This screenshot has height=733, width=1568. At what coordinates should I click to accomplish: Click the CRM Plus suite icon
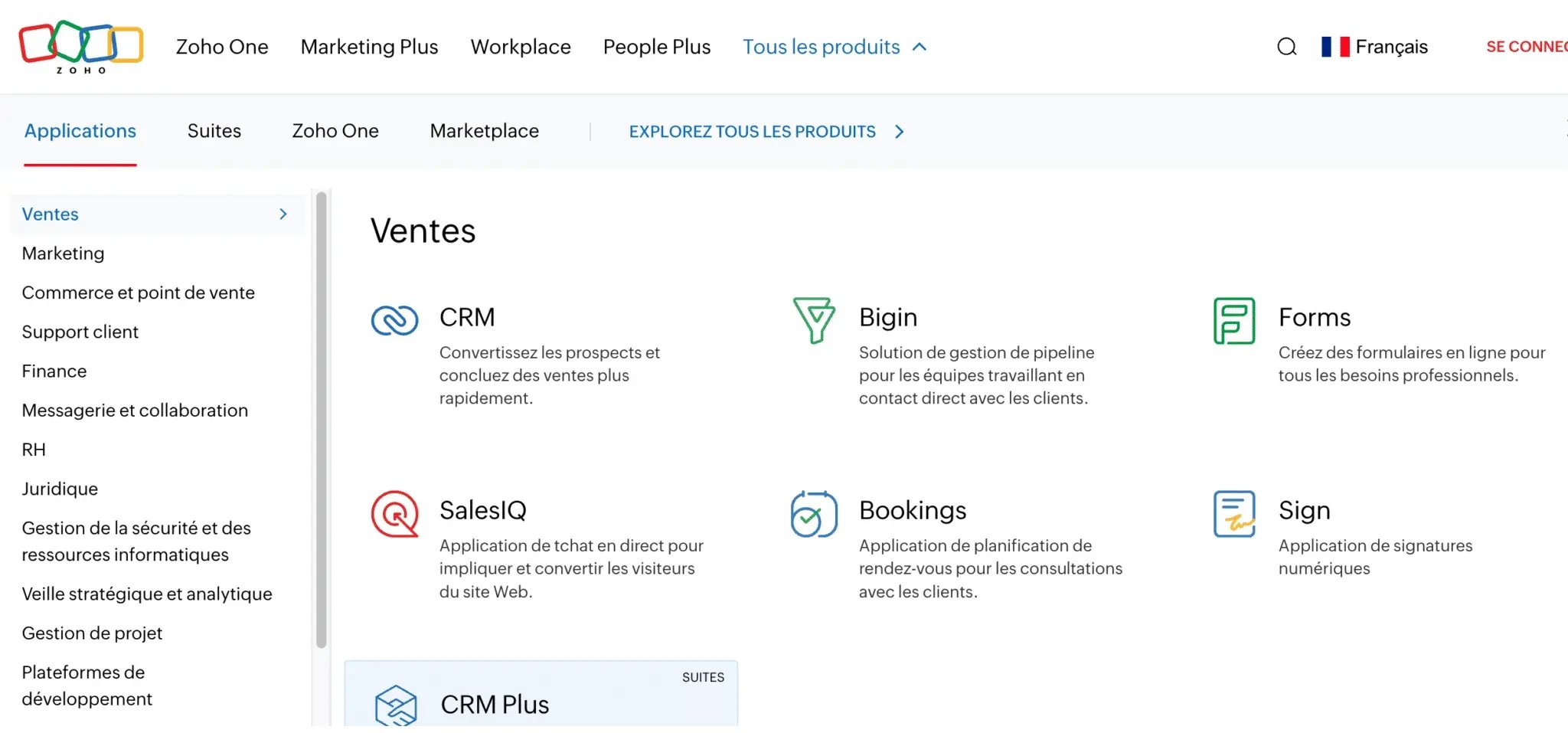(x=396, y=705)
